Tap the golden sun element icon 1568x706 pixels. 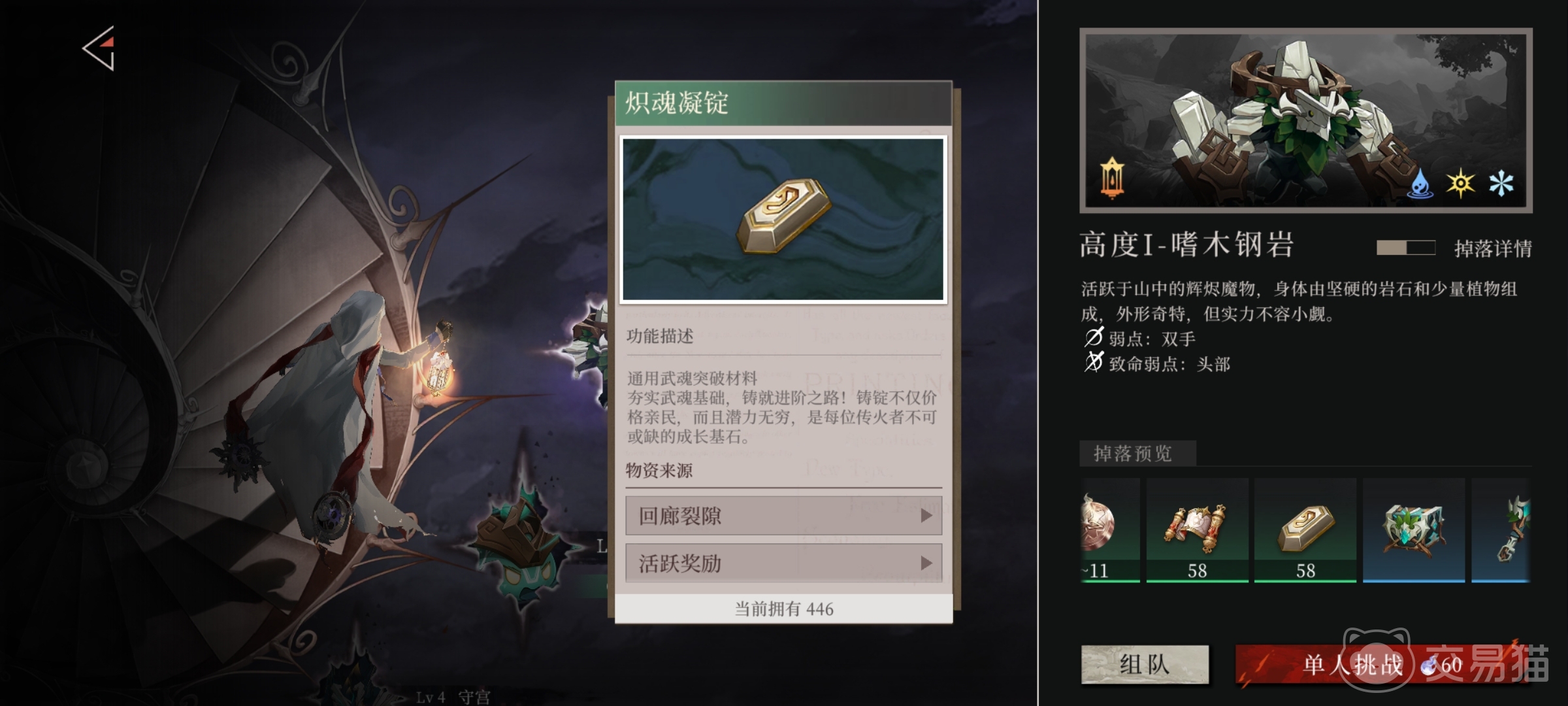point(1461,183)
